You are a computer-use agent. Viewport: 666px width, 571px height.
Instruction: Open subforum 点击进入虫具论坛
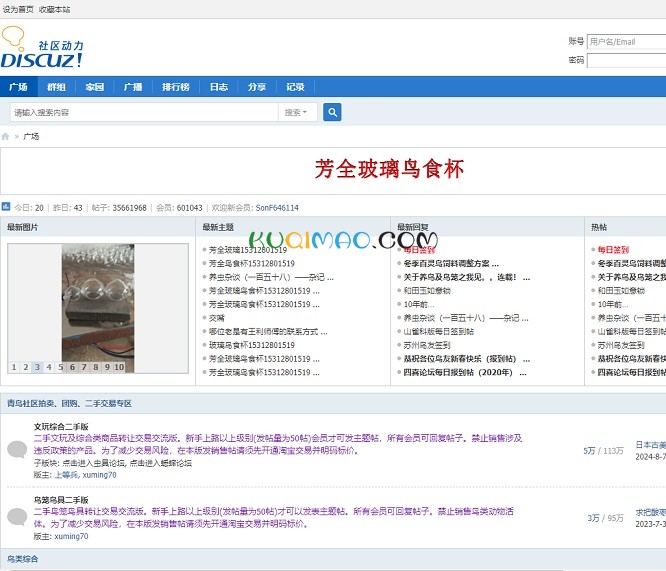coord(93,463)
